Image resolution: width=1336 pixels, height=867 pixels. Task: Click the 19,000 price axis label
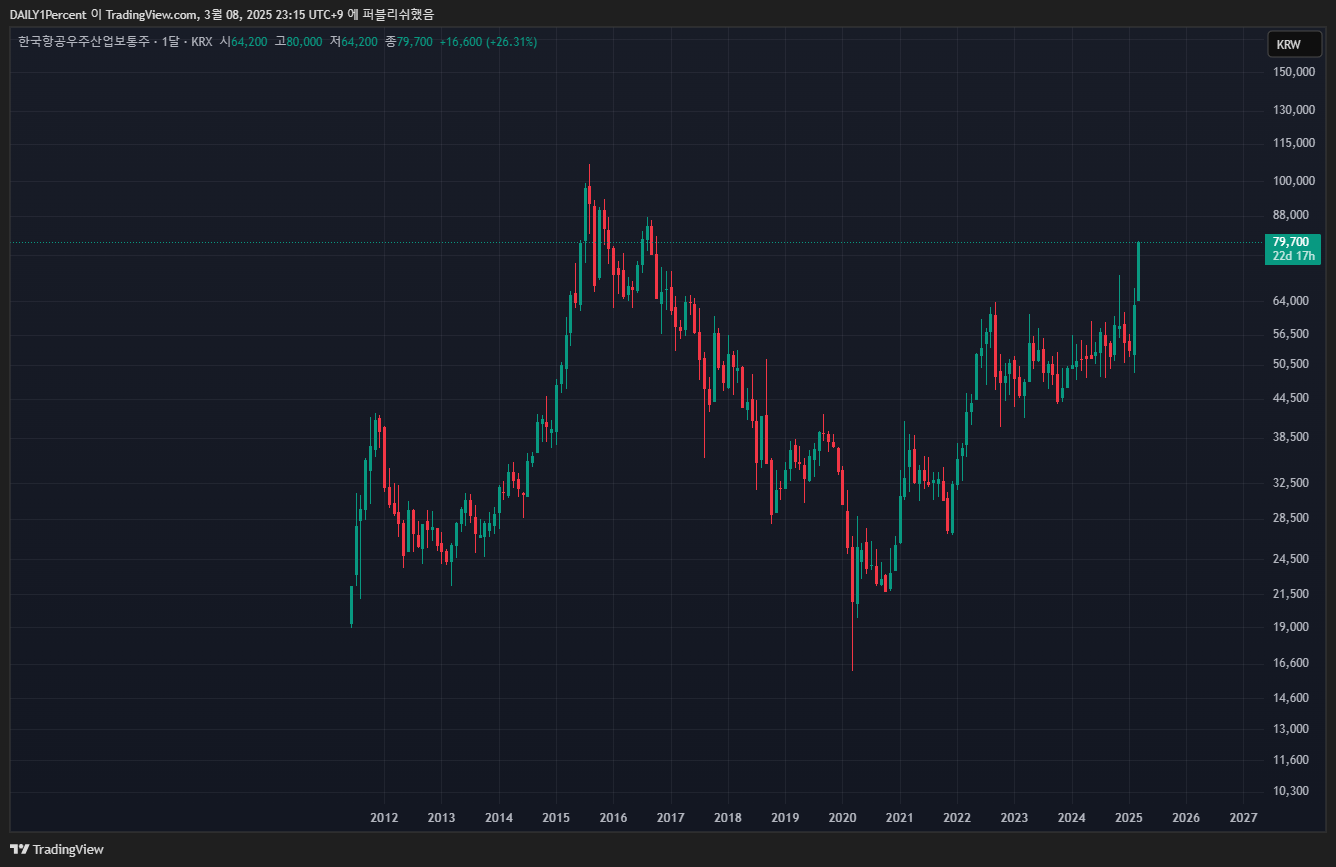[x=1289, y=627]
